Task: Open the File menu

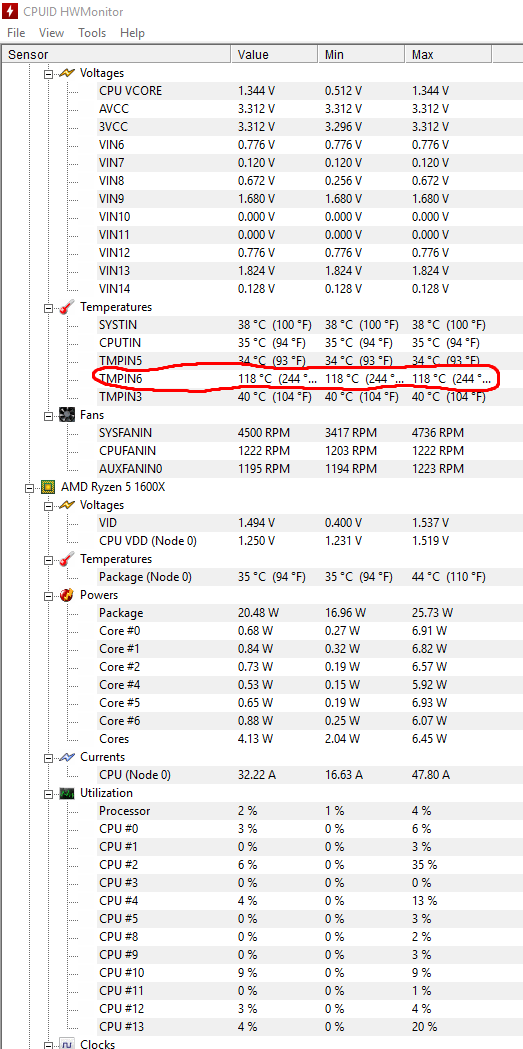Action: (x=16, y=33)
